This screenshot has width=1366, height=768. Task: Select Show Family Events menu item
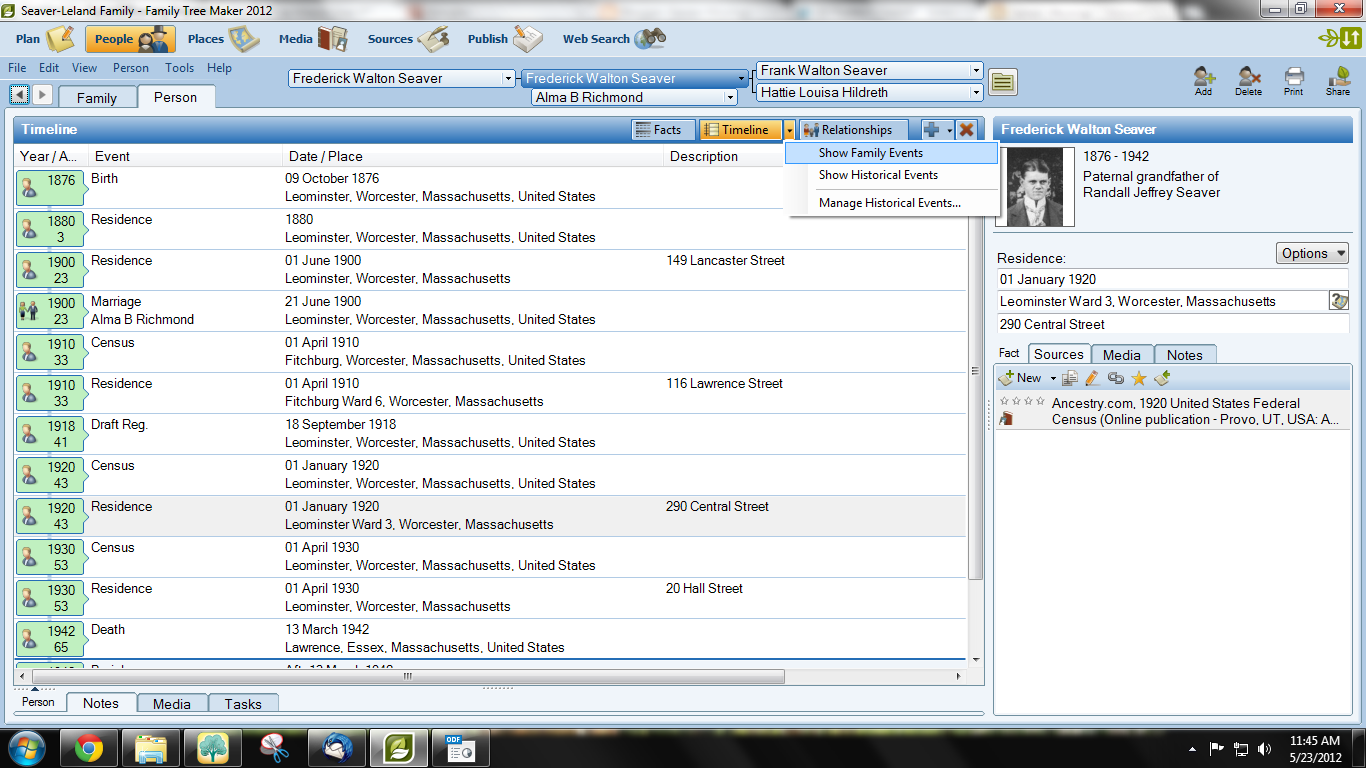tap(892, 153)
